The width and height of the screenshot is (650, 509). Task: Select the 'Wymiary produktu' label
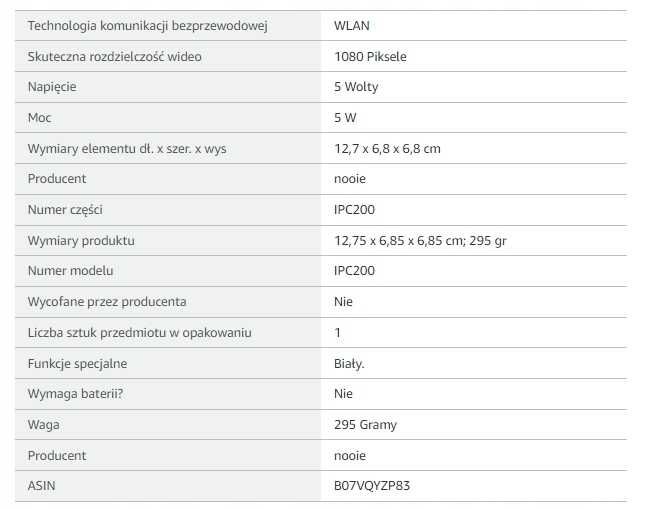(x=81, y=240)
